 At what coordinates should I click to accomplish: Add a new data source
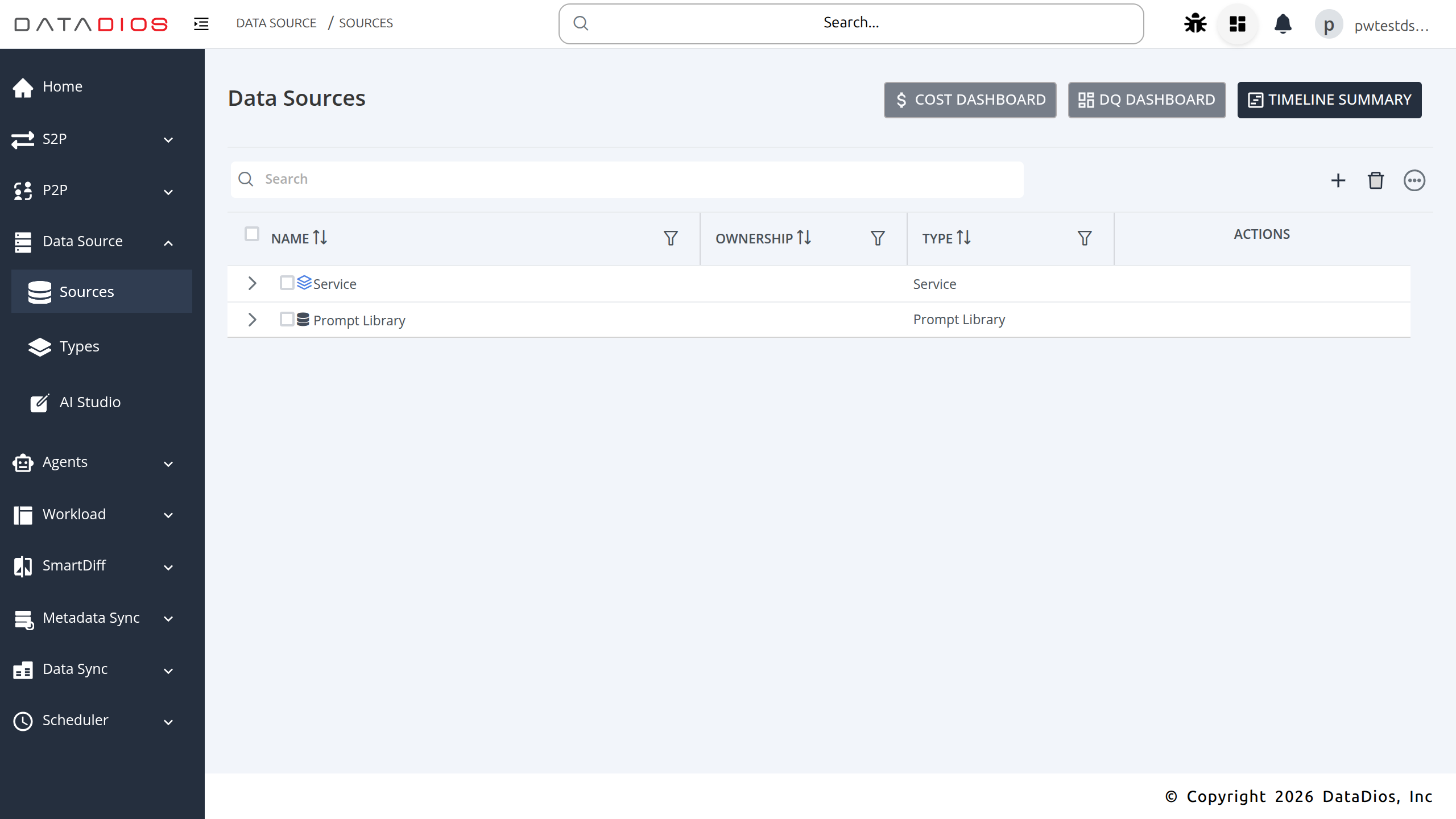coord(1338,180)
